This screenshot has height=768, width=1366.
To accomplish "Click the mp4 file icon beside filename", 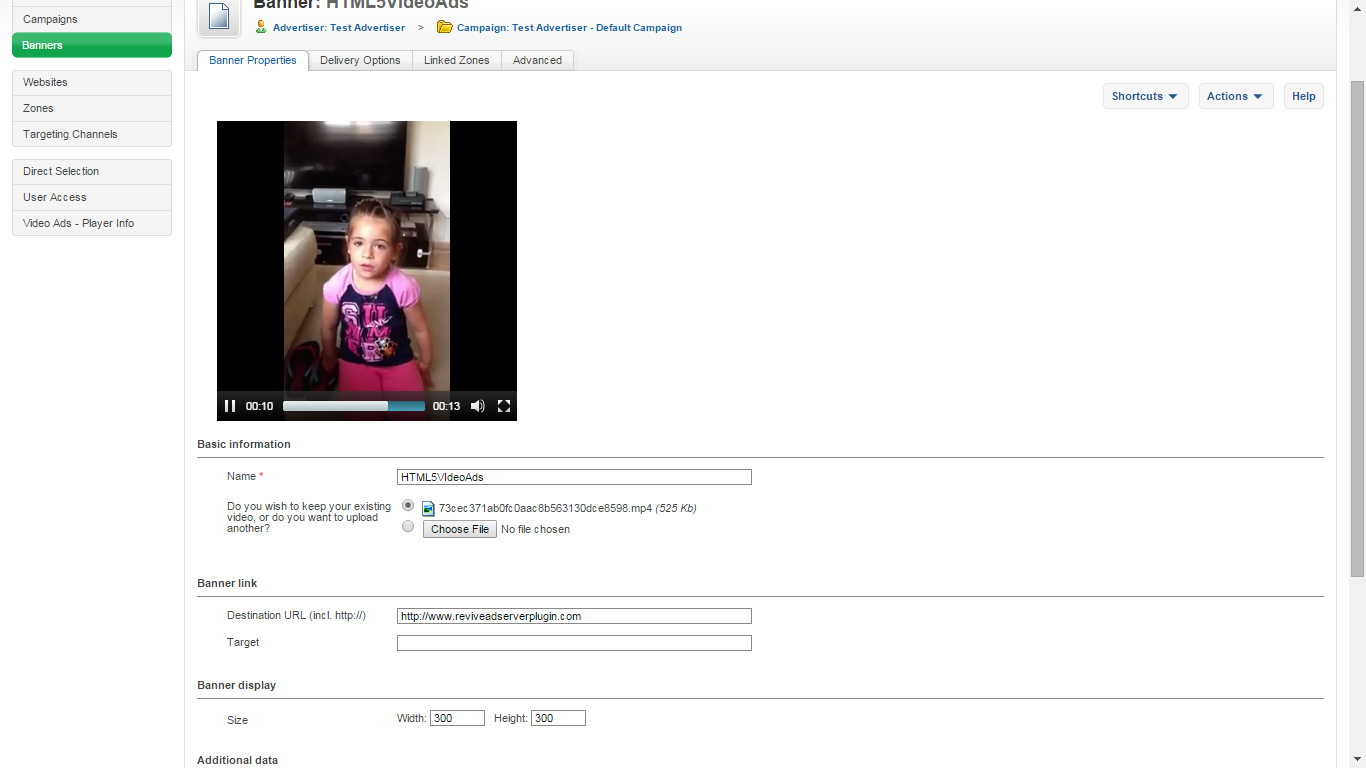I will click(x=429, y=509).
